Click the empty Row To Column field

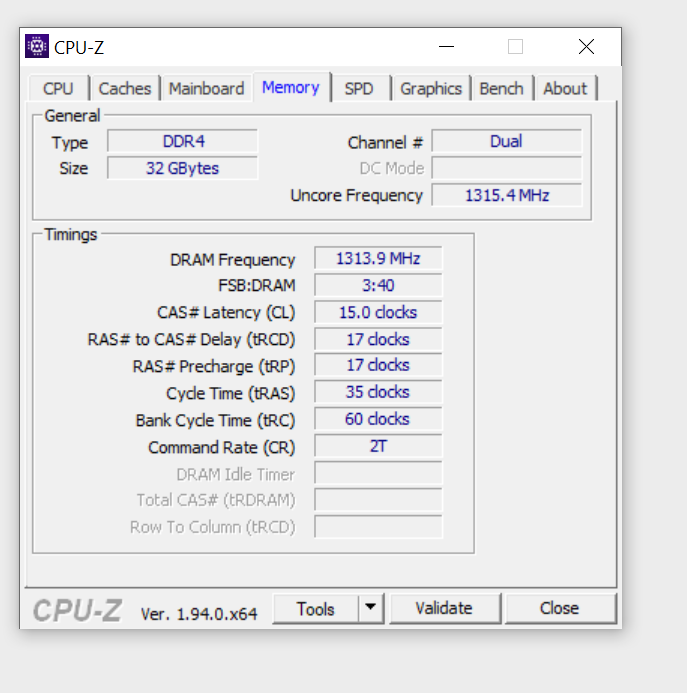click(378, 527)
